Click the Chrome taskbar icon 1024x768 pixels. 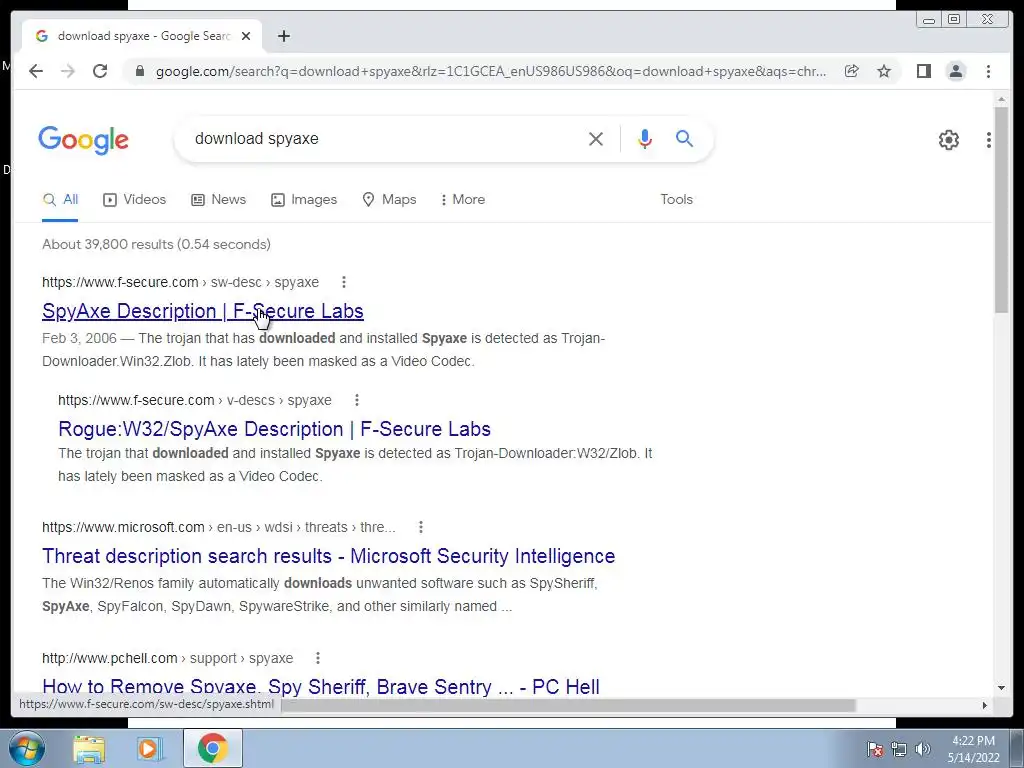pyautogui.click(x=212, y=748)
